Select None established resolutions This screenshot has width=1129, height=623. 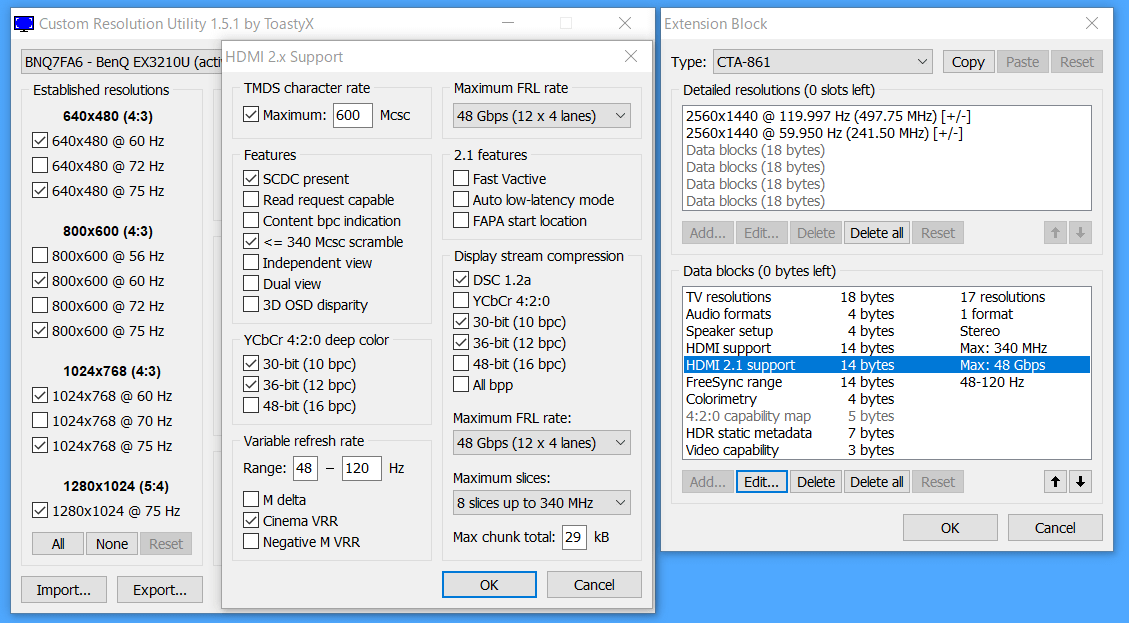pos(112,544)
